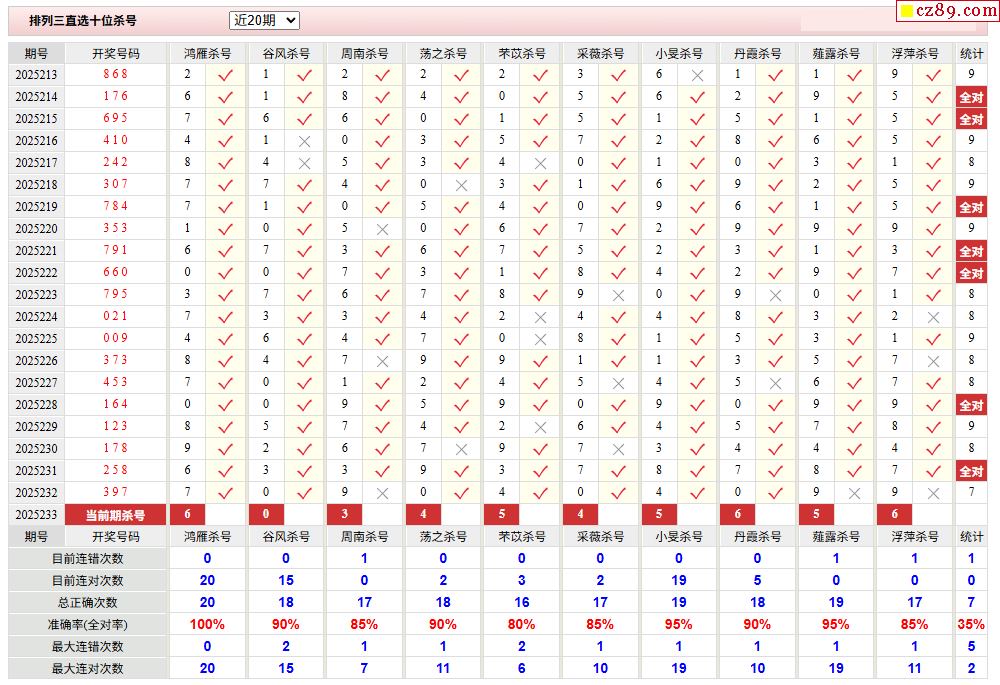
Task: Click the red check mark for 浮萍杀号 in row 2025231
Action: tap(933, 471)
